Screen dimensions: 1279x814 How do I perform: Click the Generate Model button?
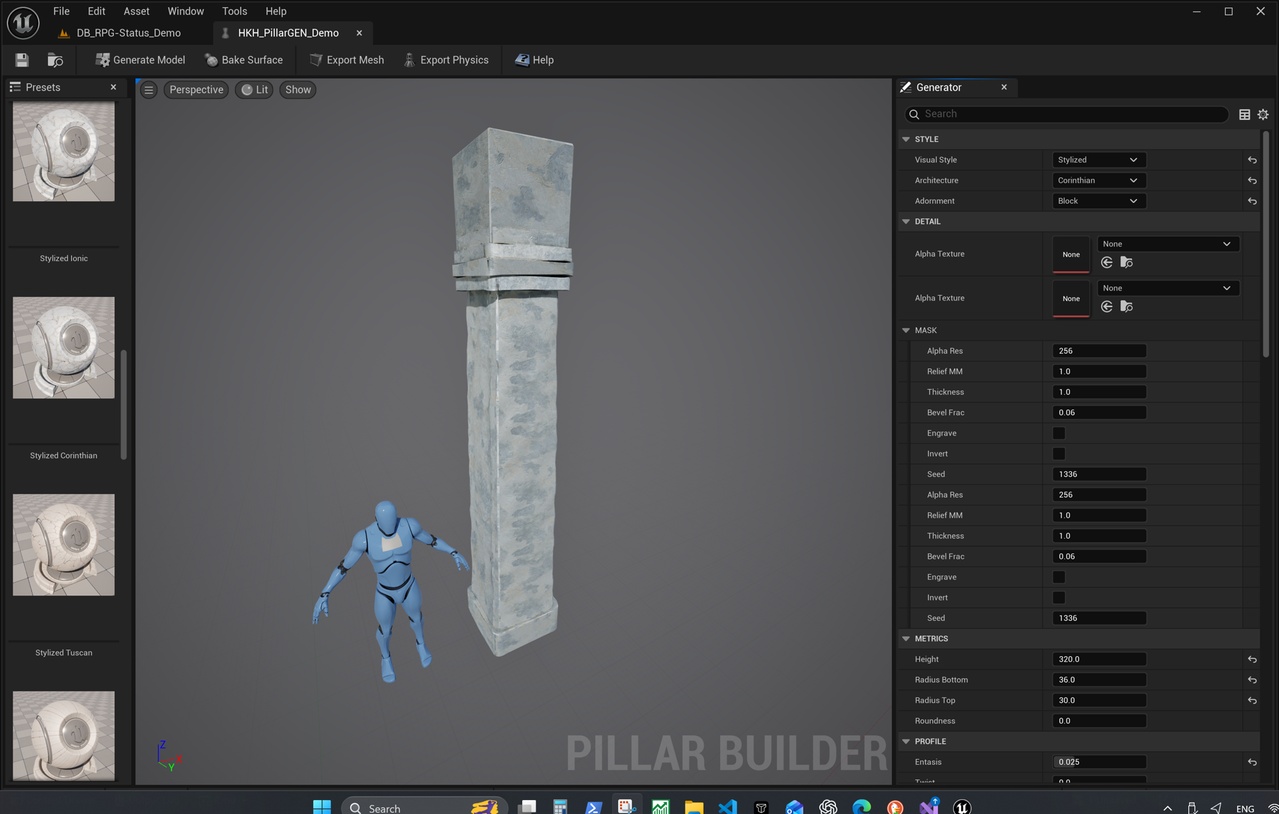pos(140,60)
